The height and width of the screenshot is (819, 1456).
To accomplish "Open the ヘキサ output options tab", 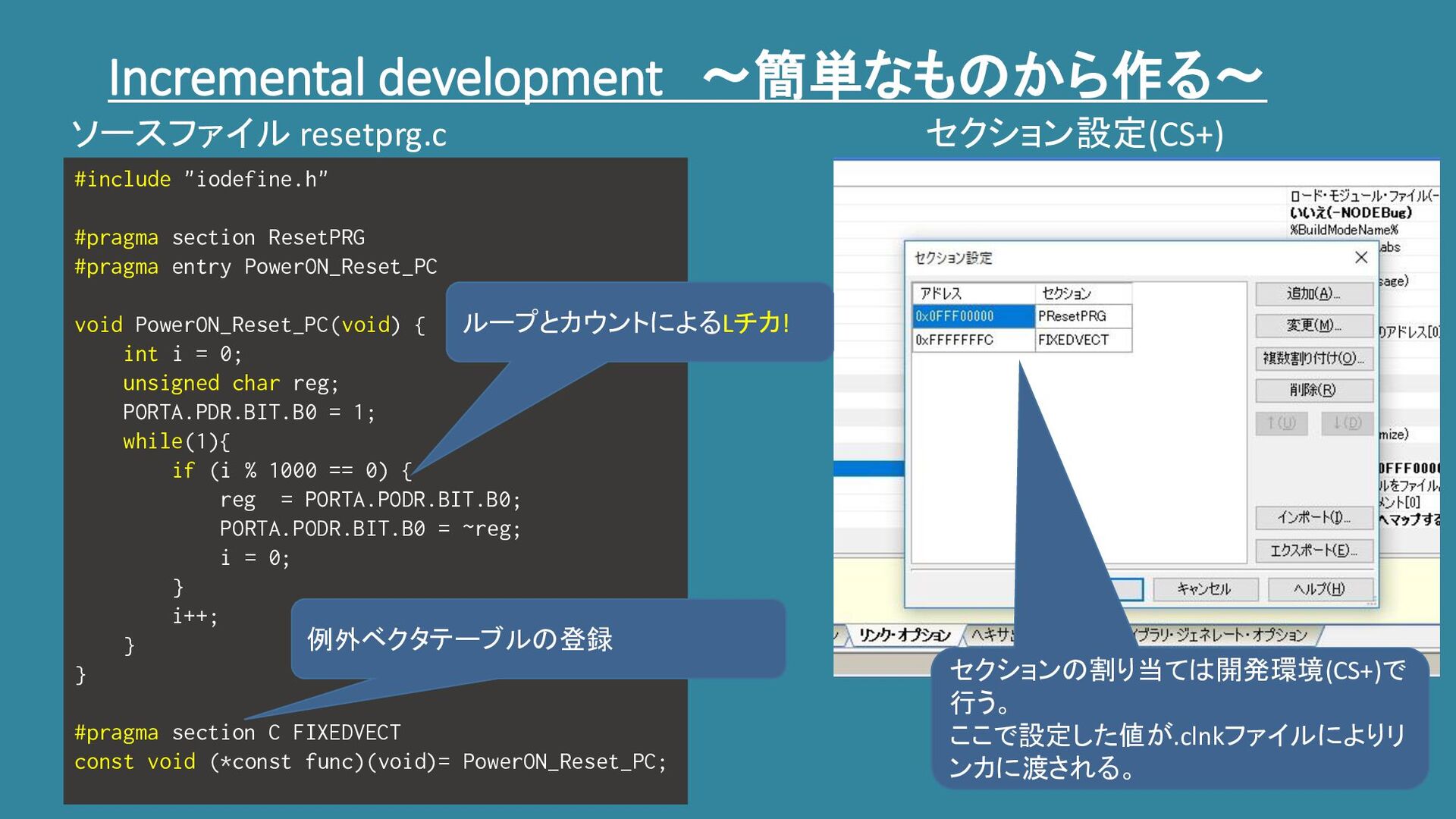I will 992,635.
